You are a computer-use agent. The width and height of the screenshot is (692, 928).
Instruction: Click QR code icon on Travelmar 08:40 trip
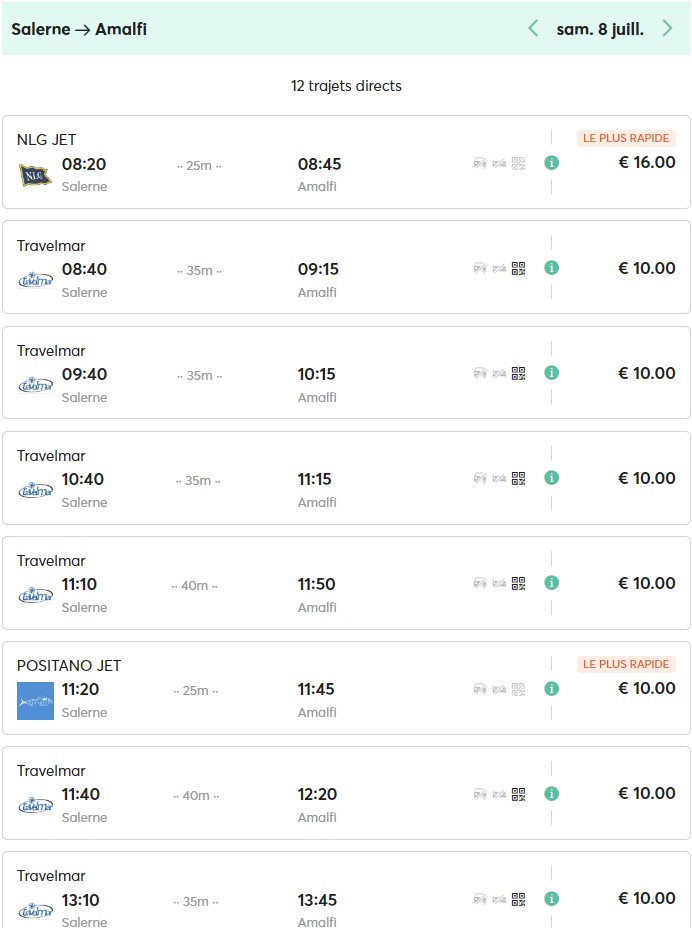(x=518, y=268)
